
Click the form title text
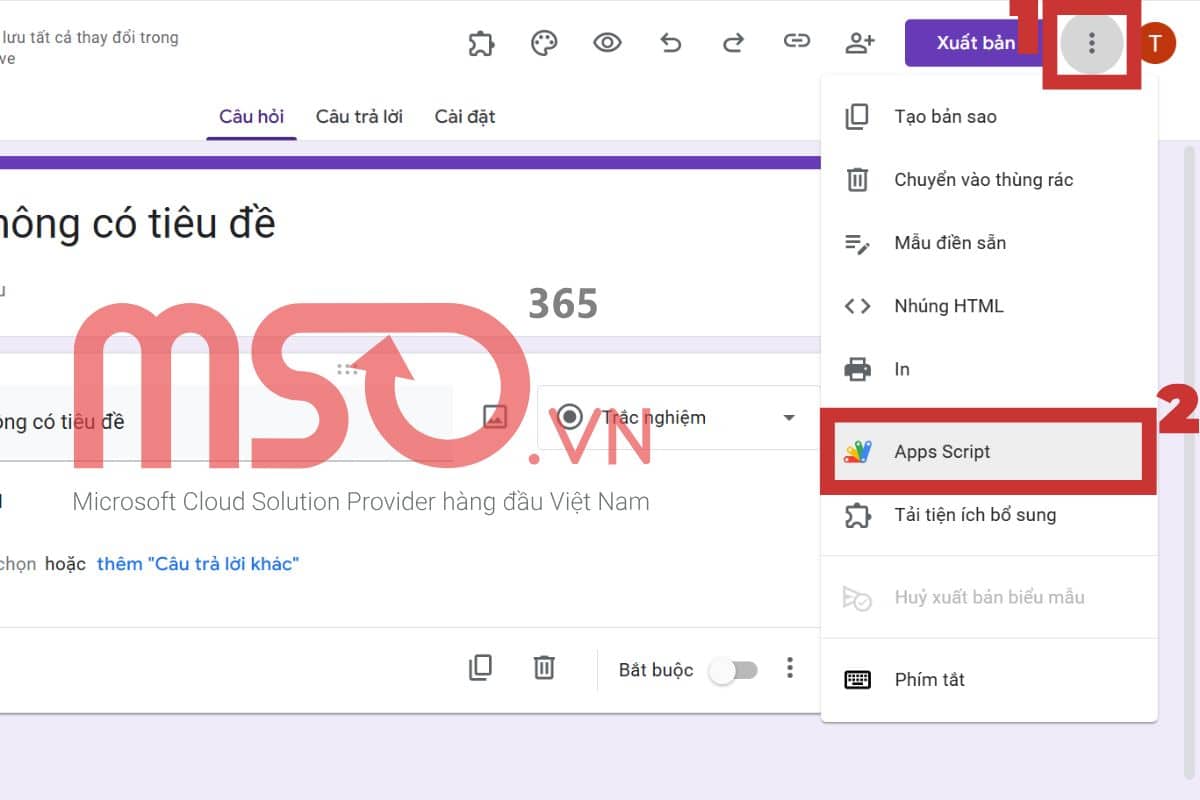coord(138,222)
